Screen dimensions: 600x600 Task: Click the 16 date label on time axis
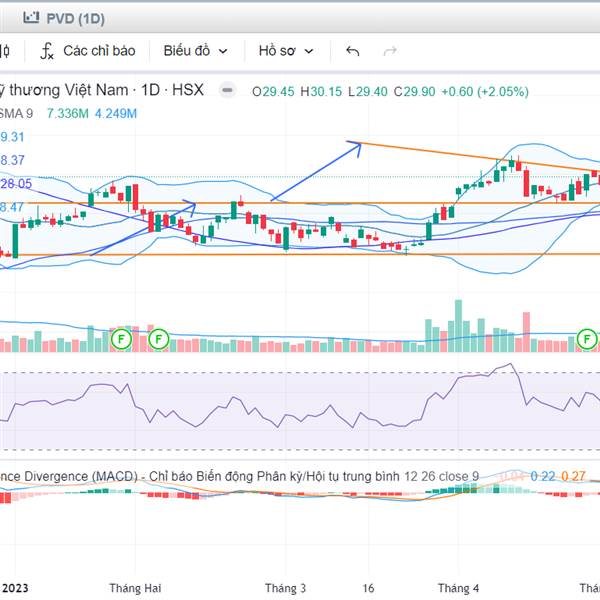pyautogui.click(x=368, y=588)
